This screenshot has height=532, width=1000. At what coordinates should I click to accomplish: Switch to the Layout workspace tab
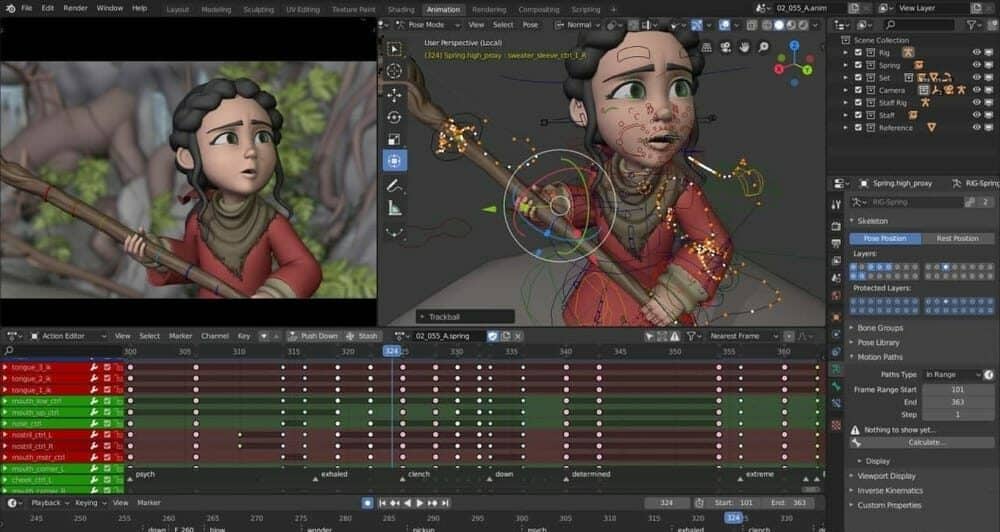click(177, 10)
